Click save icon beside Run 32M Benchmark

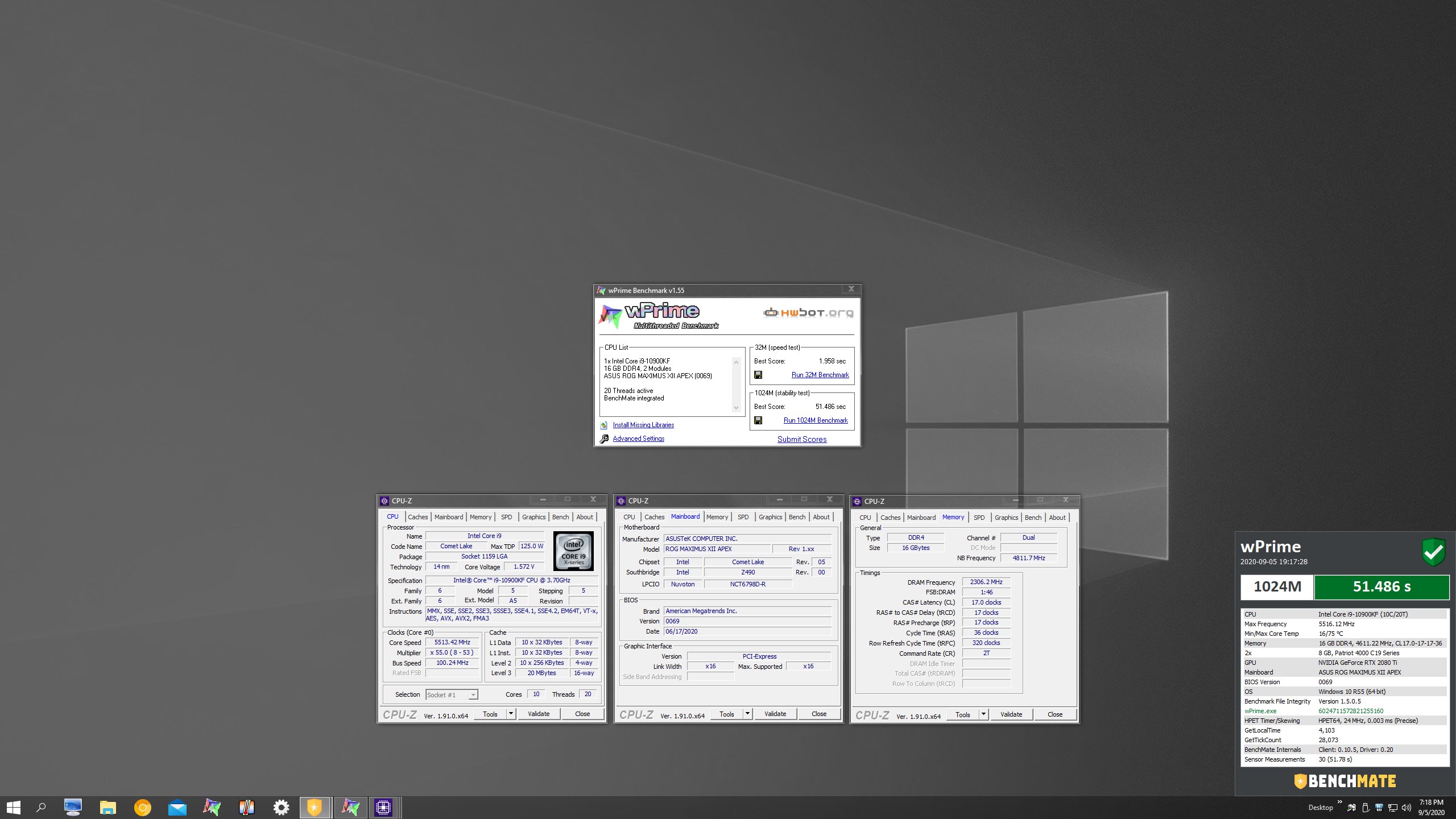pyautogui.click(x=758, y=375)
